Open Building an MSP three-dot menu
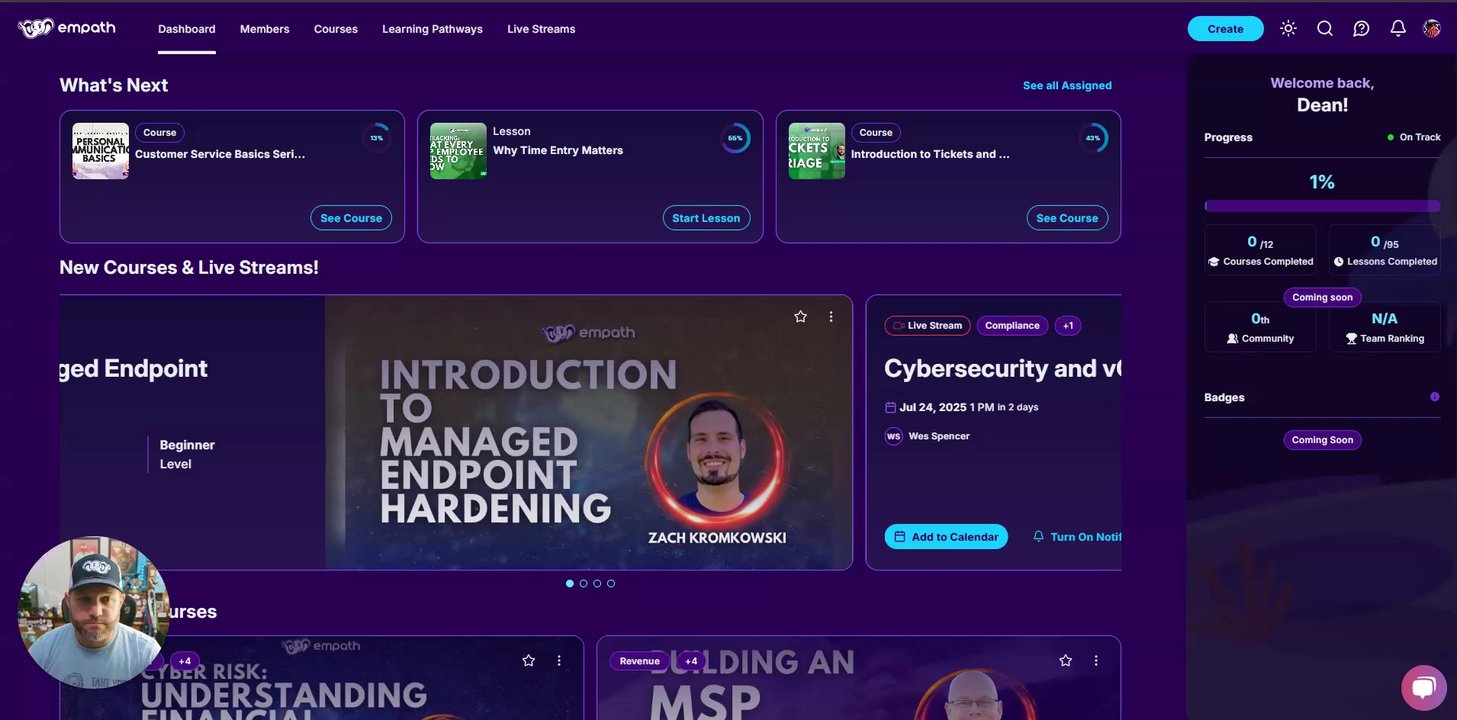The width and height of the screenshot is (1457, 720). 1096,661
